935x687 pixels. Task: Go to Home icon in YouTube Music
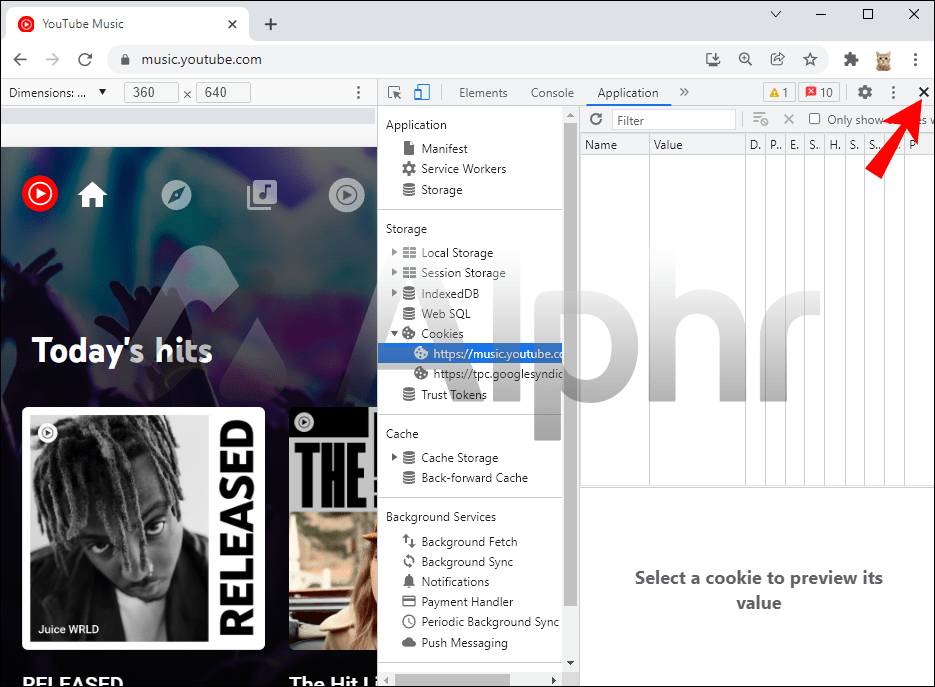92,194
